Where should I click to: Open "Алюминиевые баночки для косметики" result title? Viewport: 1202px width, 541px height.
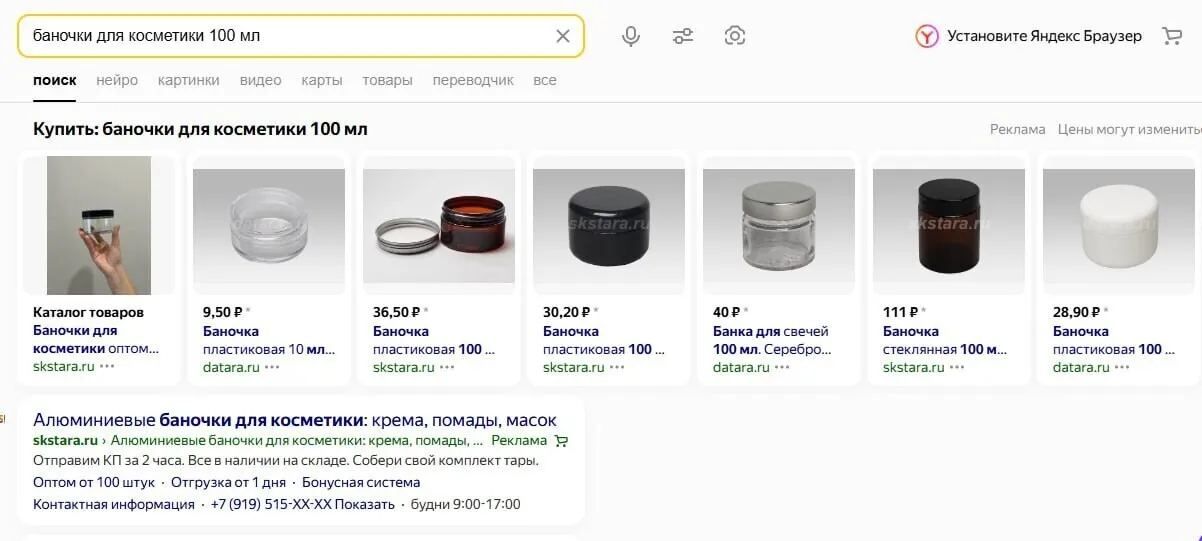(x=295, y=420)
